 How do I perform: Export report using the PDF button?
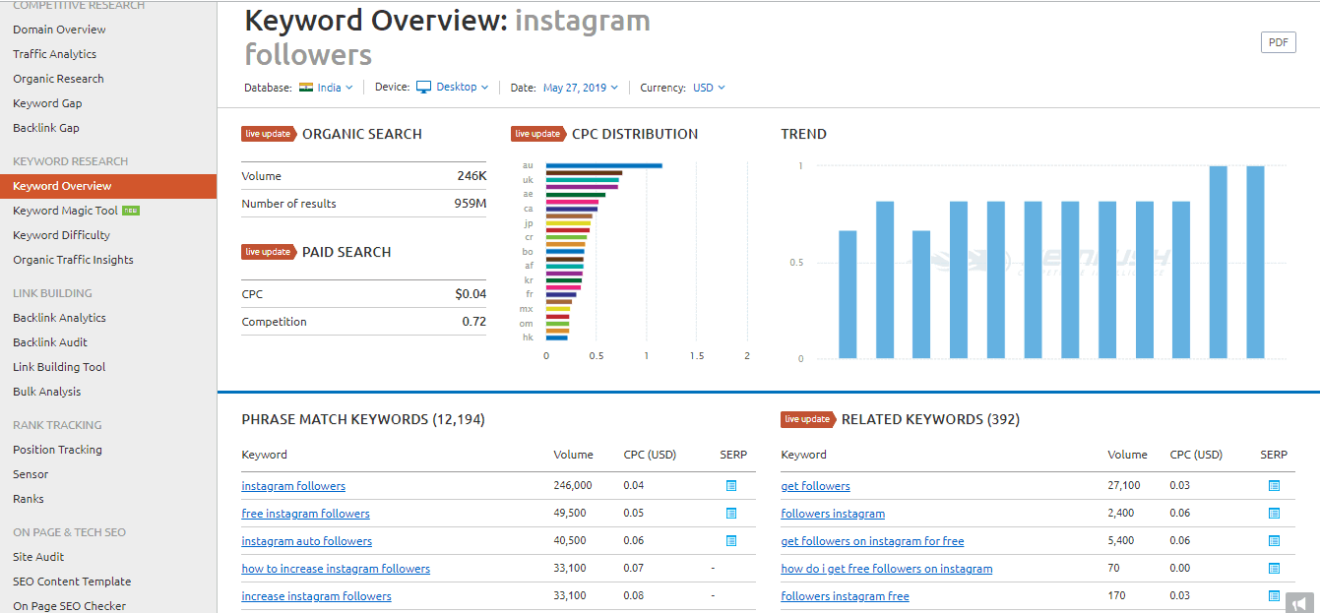coord(1278,42)
